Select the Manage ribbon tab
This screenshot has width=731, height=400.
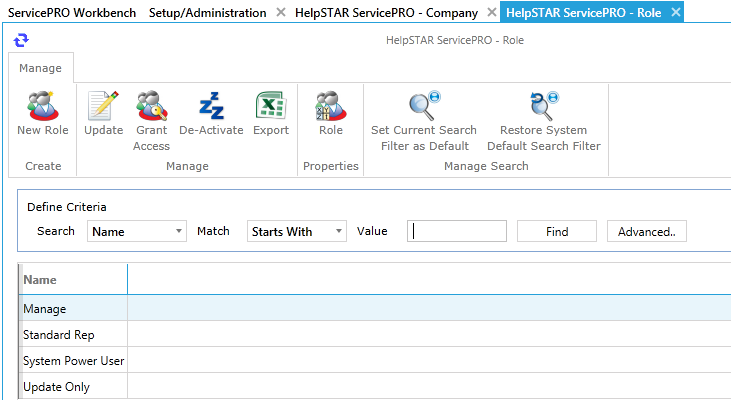click(x=41, y=68)
